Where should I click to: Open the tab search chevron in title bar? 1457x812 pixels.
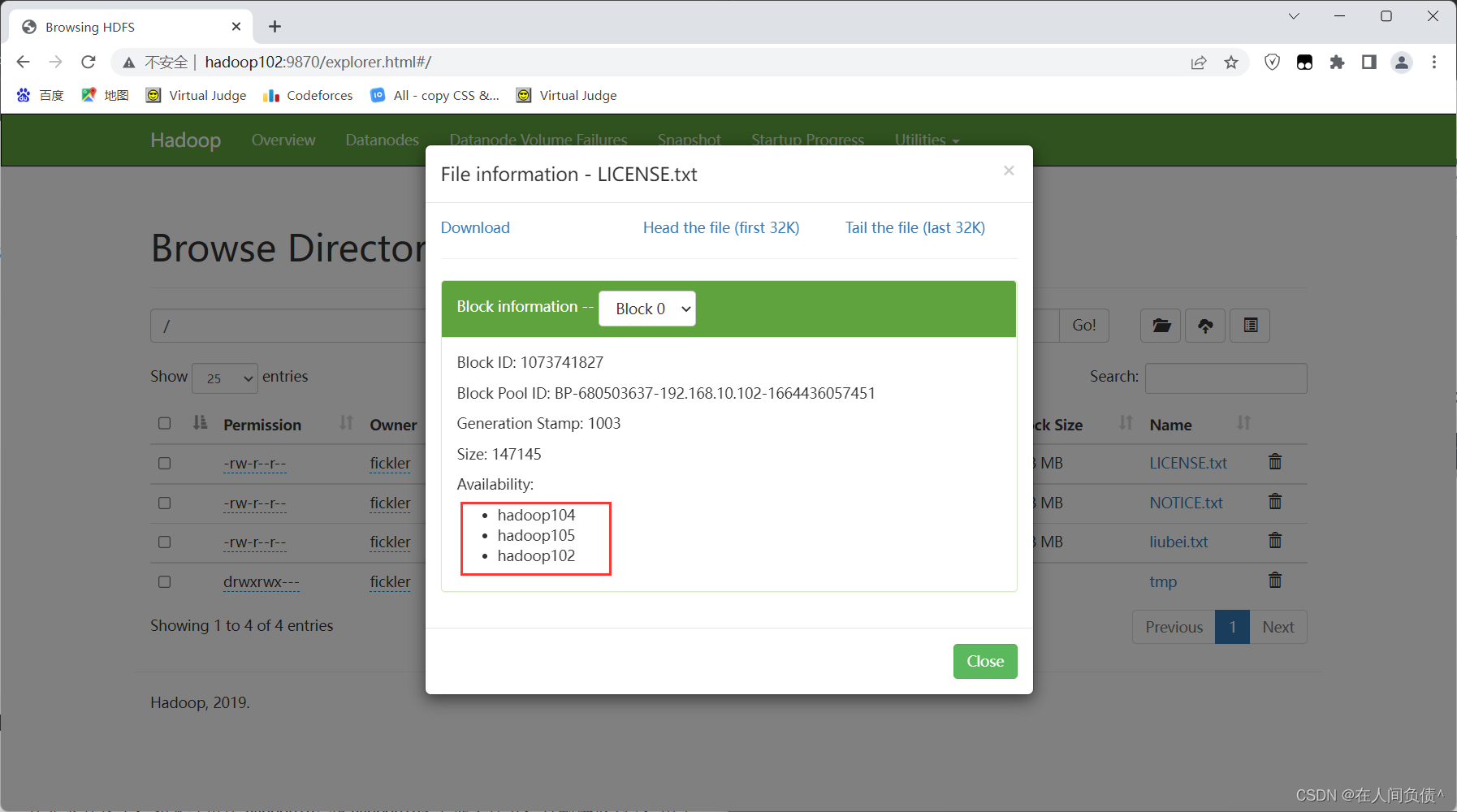[1294, 16]
